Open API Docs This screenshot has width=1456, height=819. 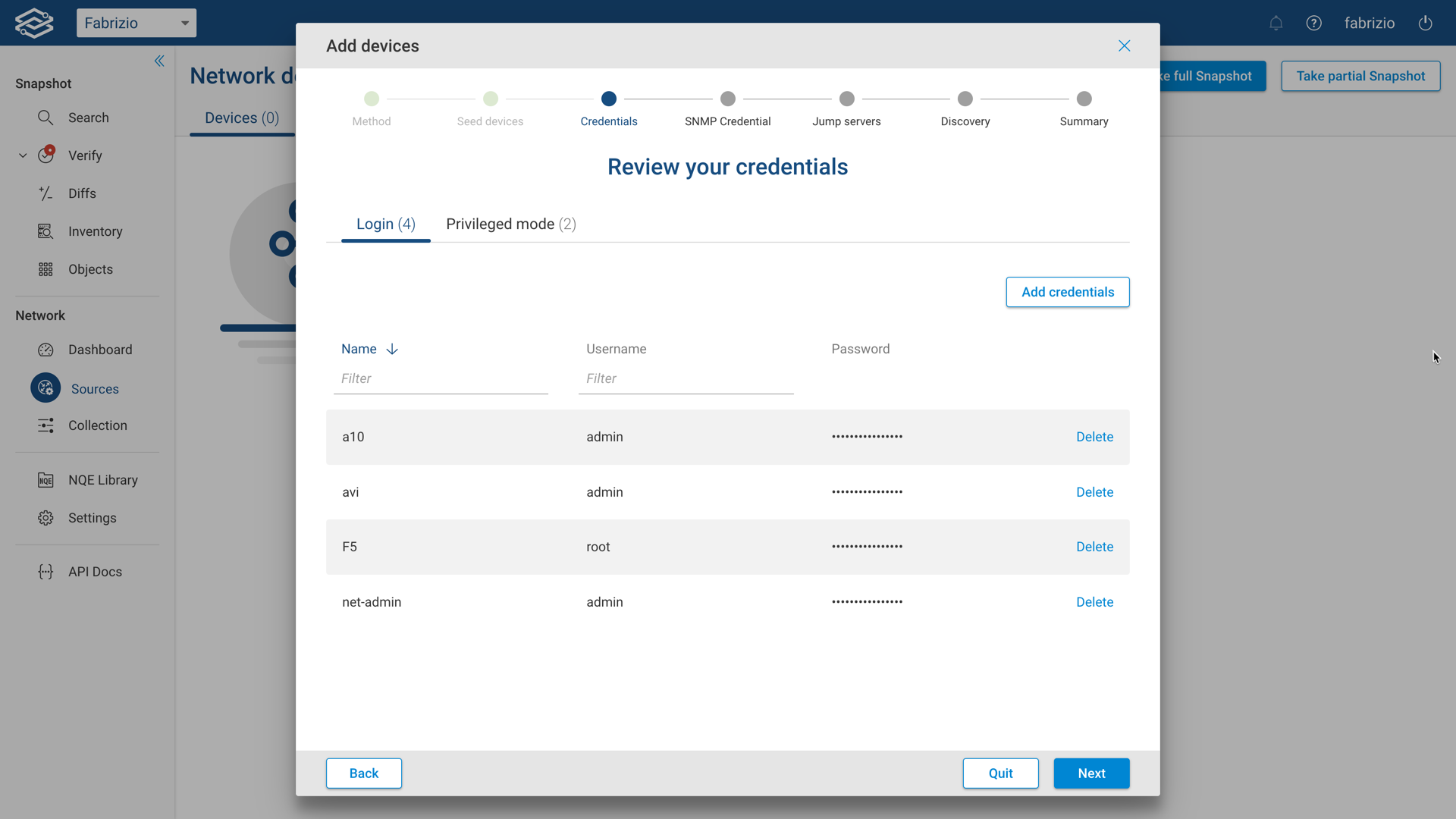[x=45, y=572]
